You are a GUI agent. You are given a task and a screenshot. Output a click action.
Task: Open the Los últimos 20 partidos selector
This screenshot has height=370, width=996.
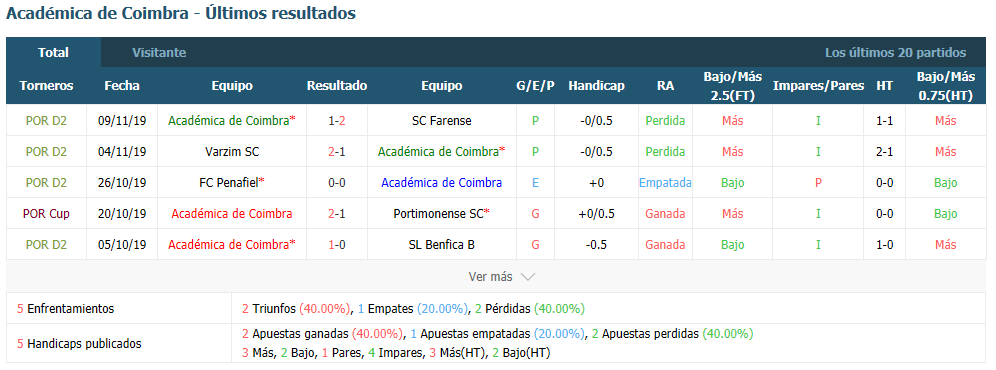point(895,53)
